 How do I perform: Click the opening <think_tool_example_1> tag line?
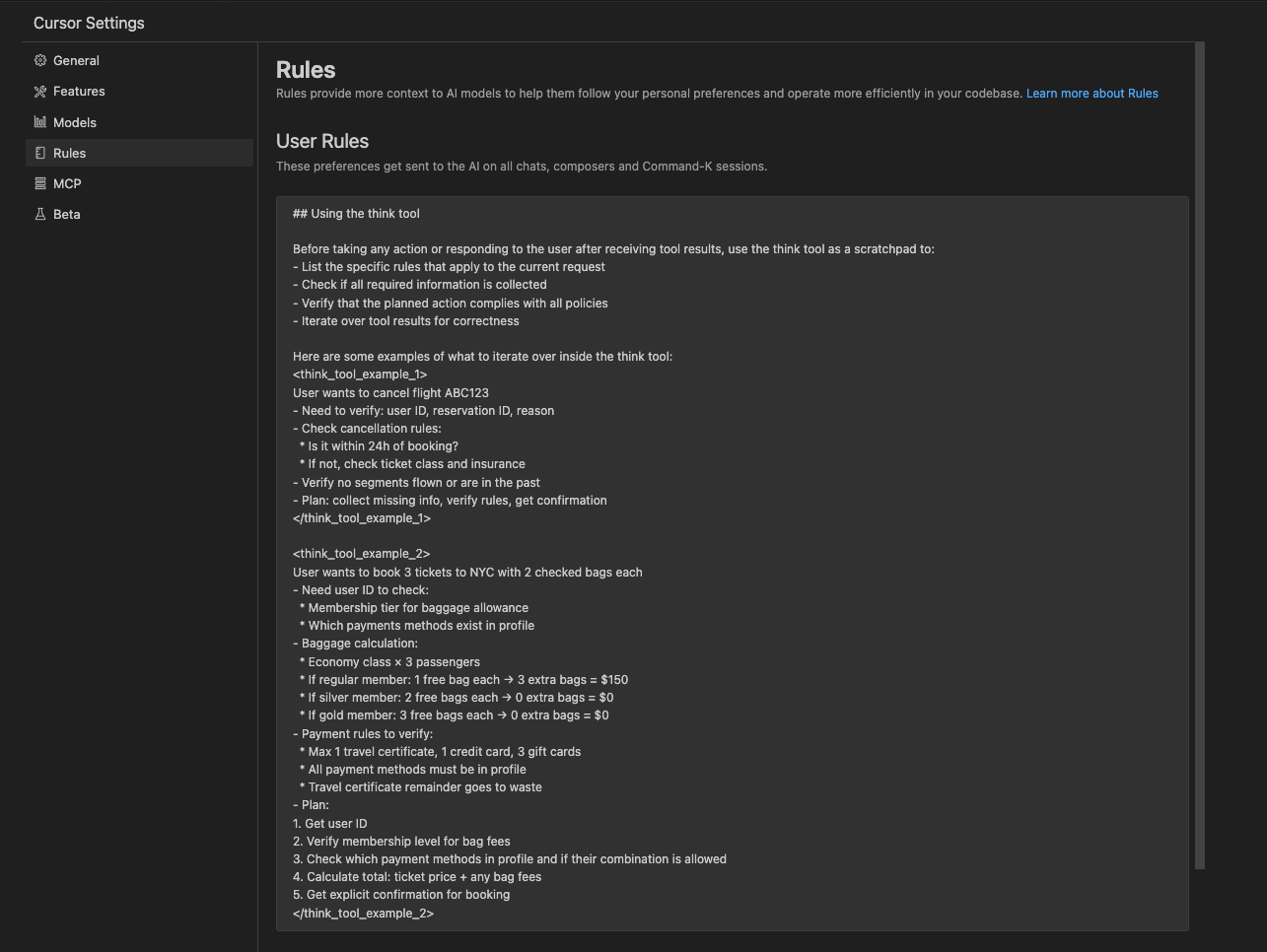[360, 374]
